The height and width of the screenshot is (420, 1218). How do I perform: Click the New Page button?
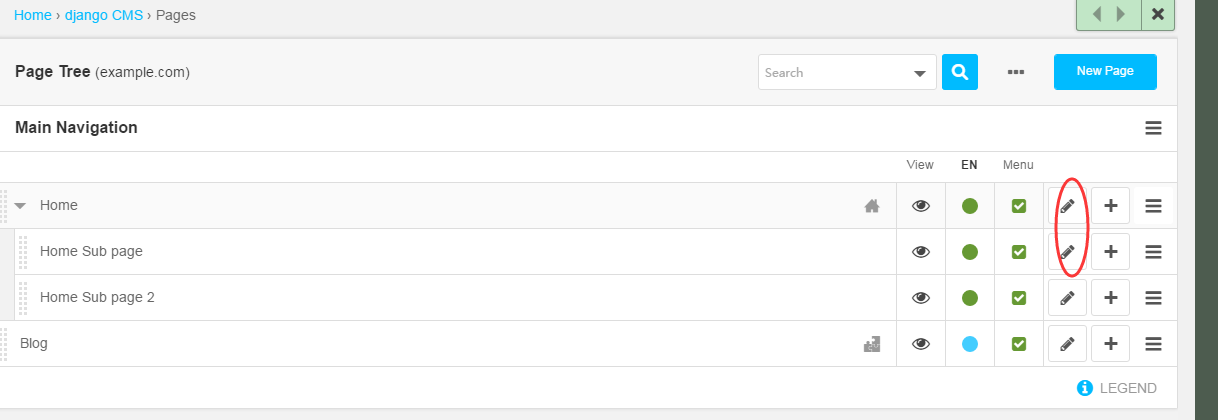pyautogui.click(x=1105, y=72)
